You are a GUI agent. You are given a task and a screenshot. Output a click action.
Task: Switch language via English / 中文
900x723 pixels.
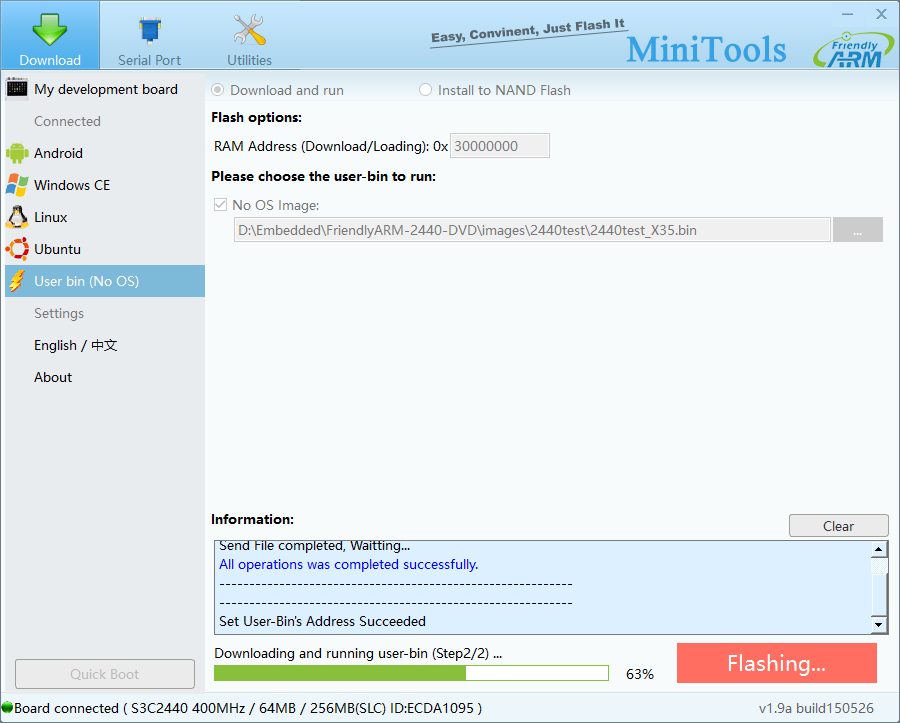tap(76, 345)
